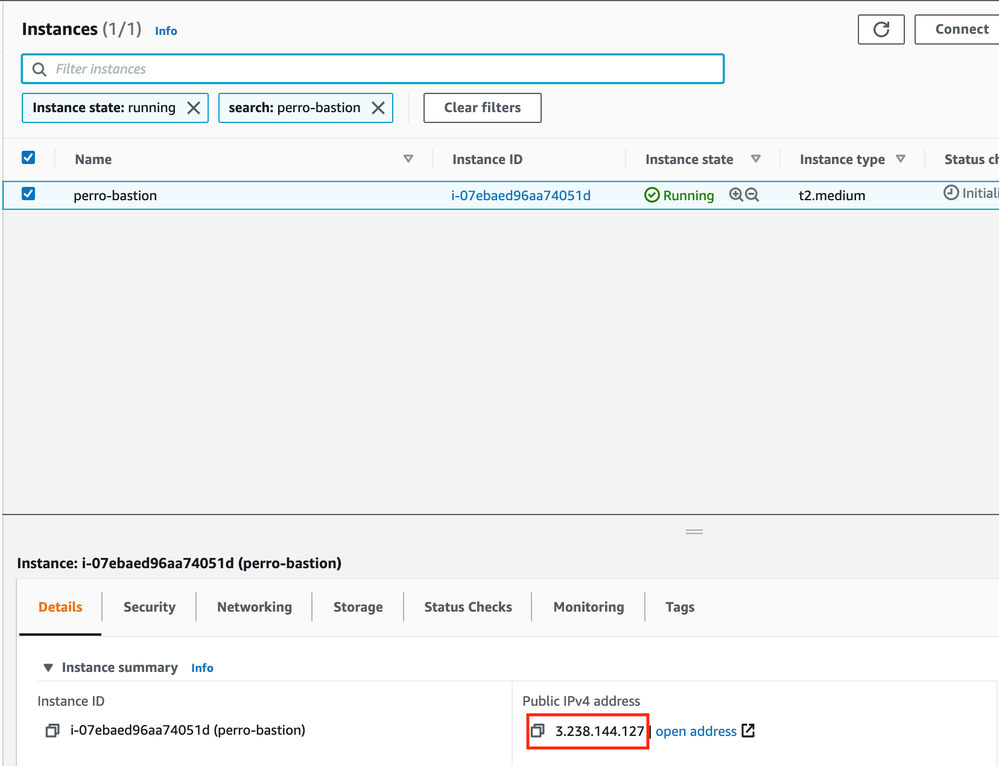The height and width of the screenshot is (766, 999).
Task: Click the Filter instances search field
Action: click(x=373, y=69)
